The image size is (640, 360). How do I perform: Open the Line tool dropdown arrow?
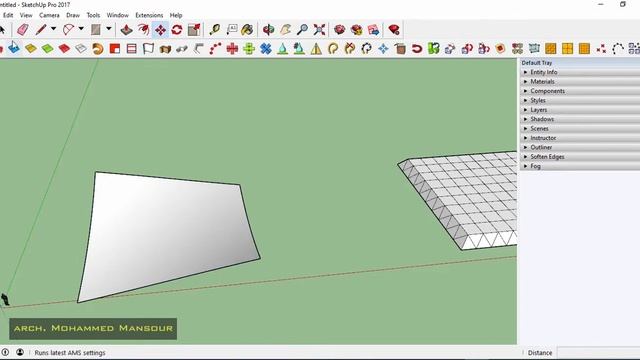point(53,29)
